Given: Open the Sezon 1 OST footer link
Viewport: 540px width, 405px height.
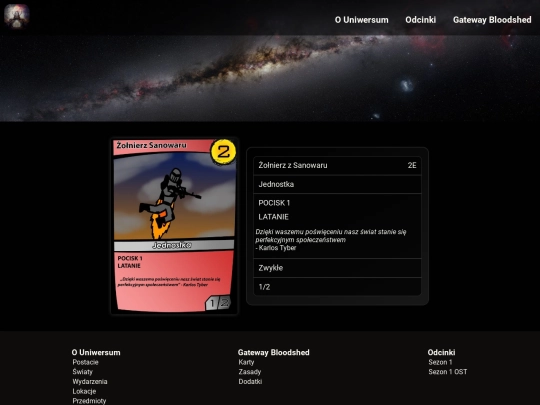Looking at the screenshot, I should (x=448, y=372).
